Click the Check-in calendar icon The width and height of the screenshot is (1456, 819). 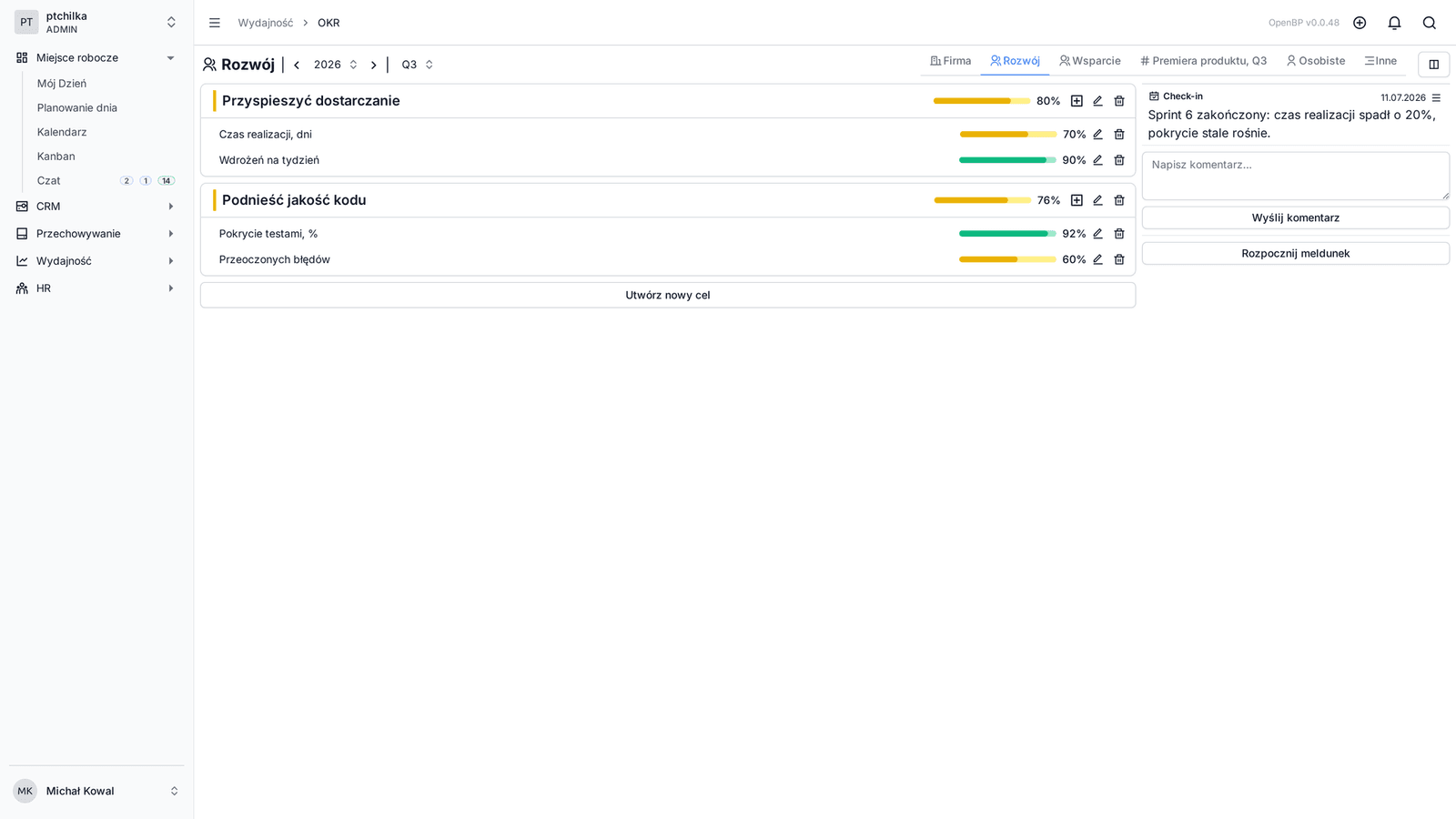coord(1154,96)
